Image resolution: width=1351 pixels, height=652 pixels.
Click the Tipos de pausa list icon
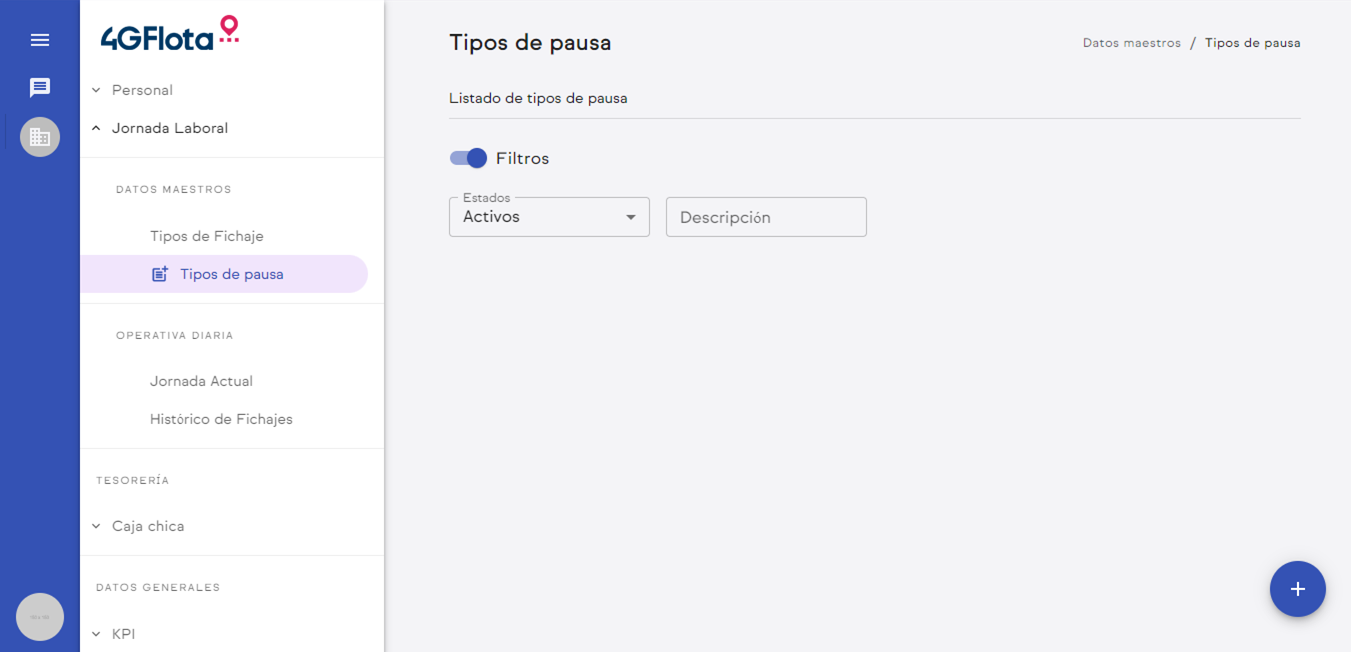pyautogui.click(x=160, y=274)
